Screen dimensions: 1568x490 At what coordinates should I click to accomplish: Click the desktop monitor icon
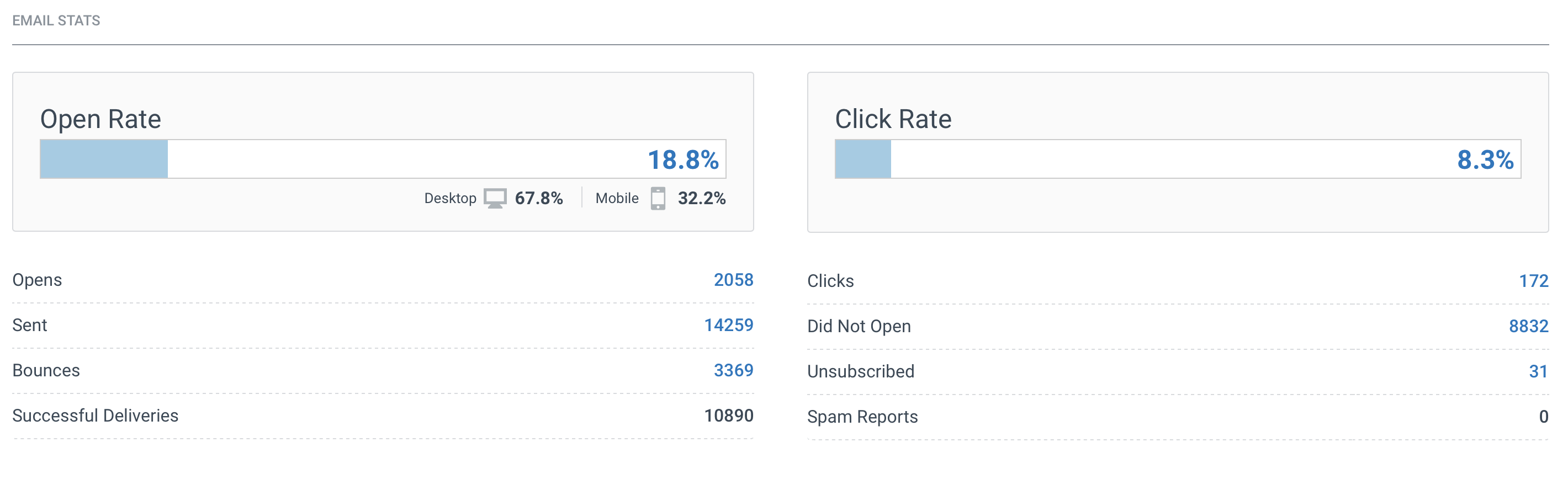coord(494,199)
